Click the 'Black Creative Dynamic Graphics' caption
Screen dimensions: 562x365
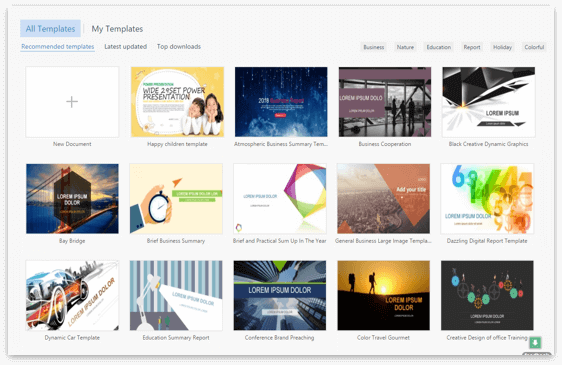[x=488, y=144]
